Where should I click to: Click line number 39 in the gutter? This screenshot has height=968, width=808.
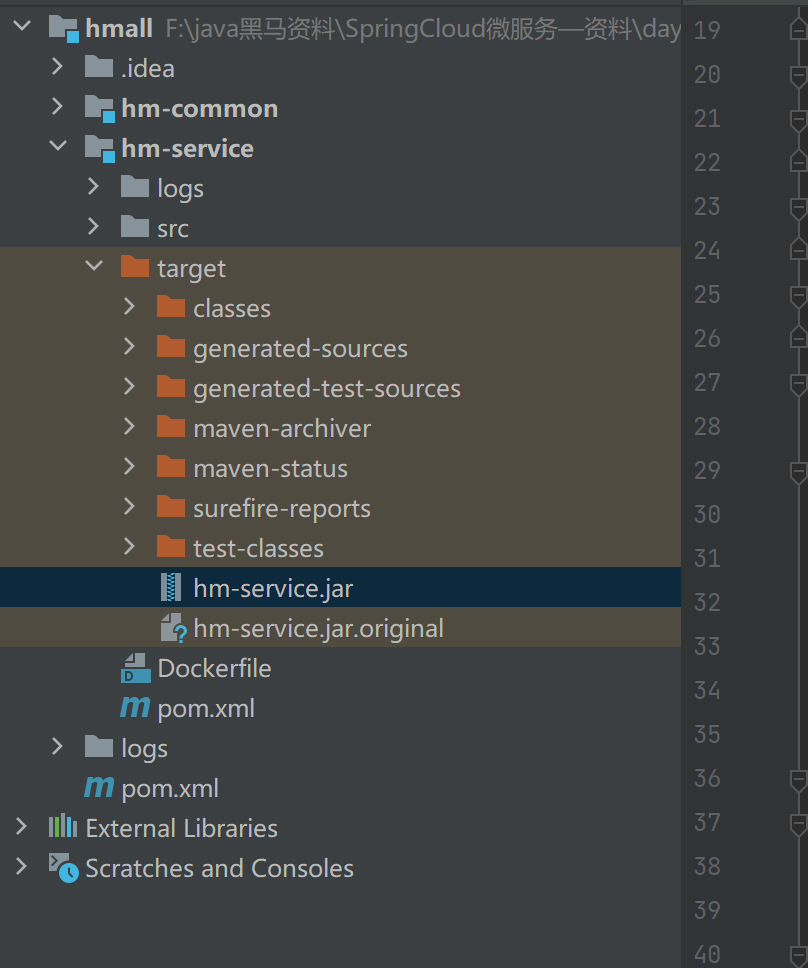(x=707, y=910)
